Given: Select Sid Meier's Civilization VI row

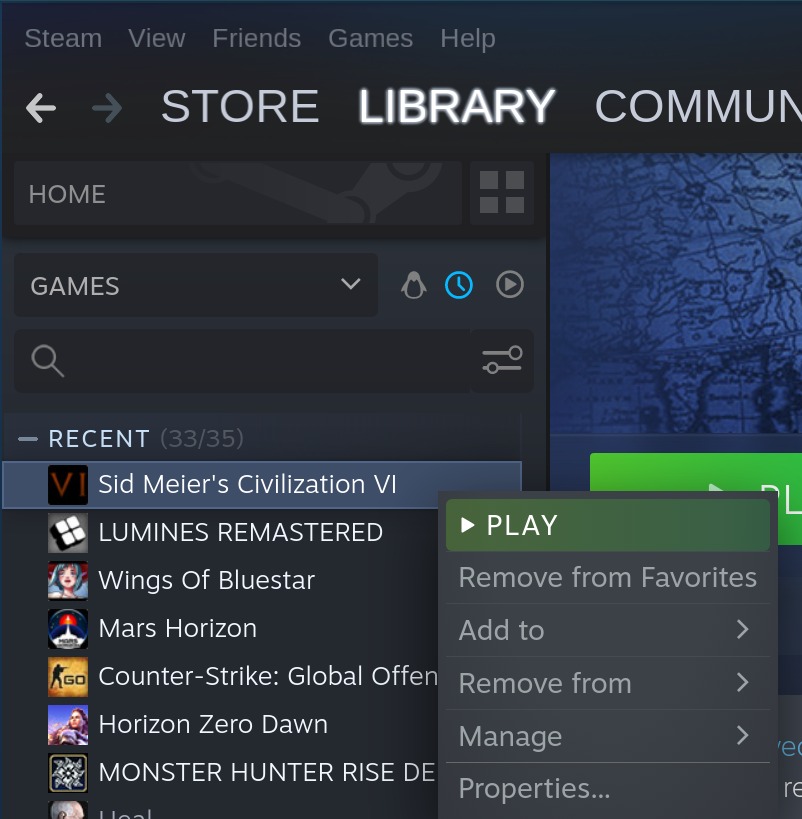Looking at the screenshot, I should pyautogui.click(x=262, y=485).
